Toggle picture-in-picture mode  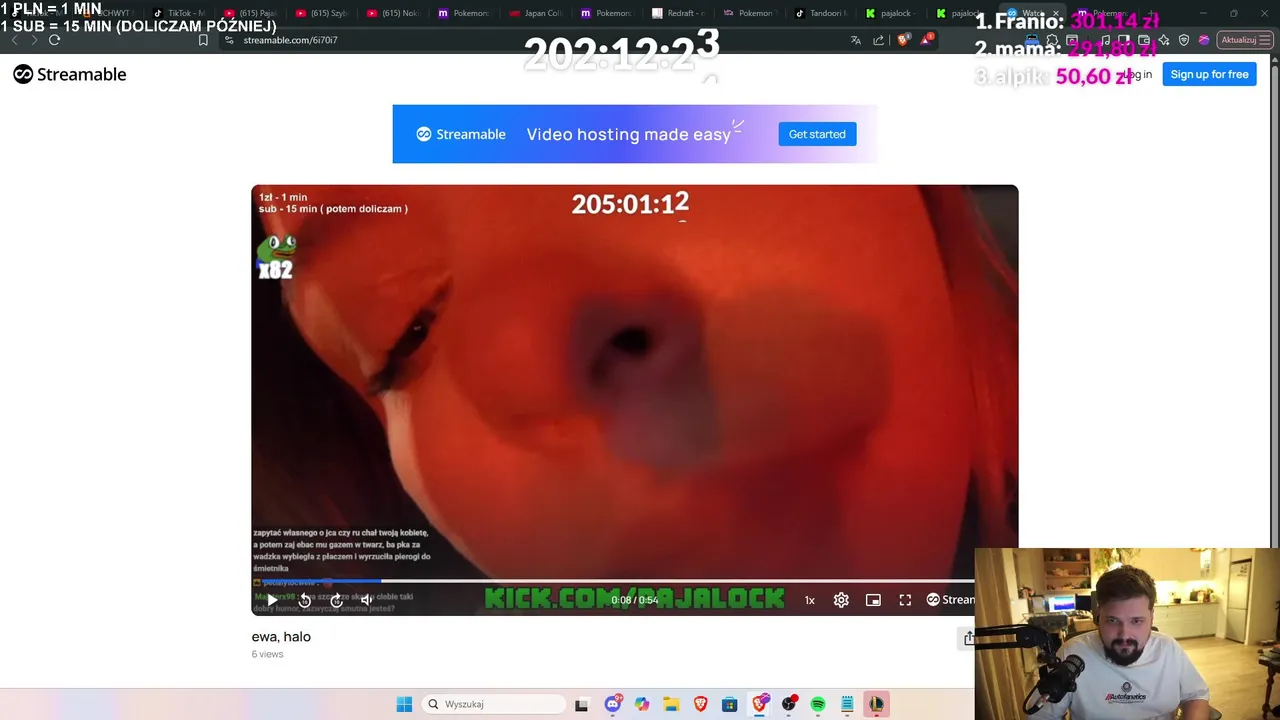[873, 600]
